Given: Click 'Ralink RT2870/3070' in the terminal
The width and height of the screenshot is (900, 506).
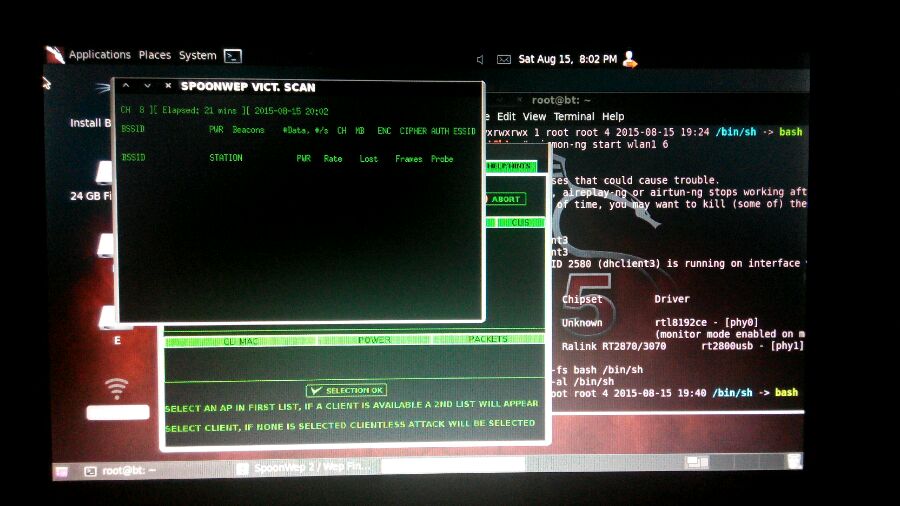Looking at the screenshot, I should pos(614,347).
